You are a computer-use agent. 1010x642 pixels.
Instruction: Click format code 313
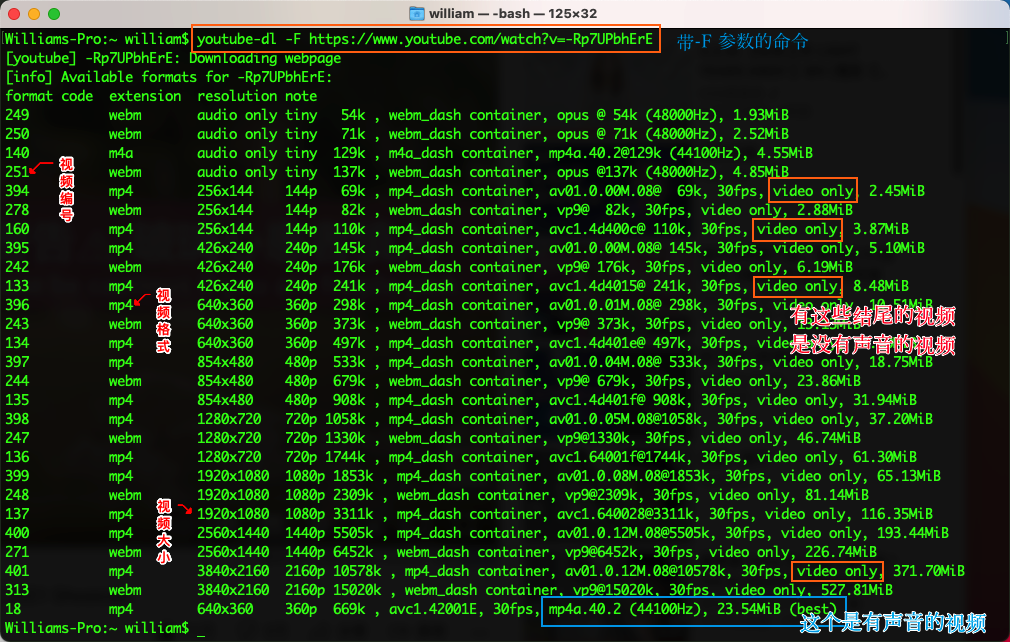point(17,590)
